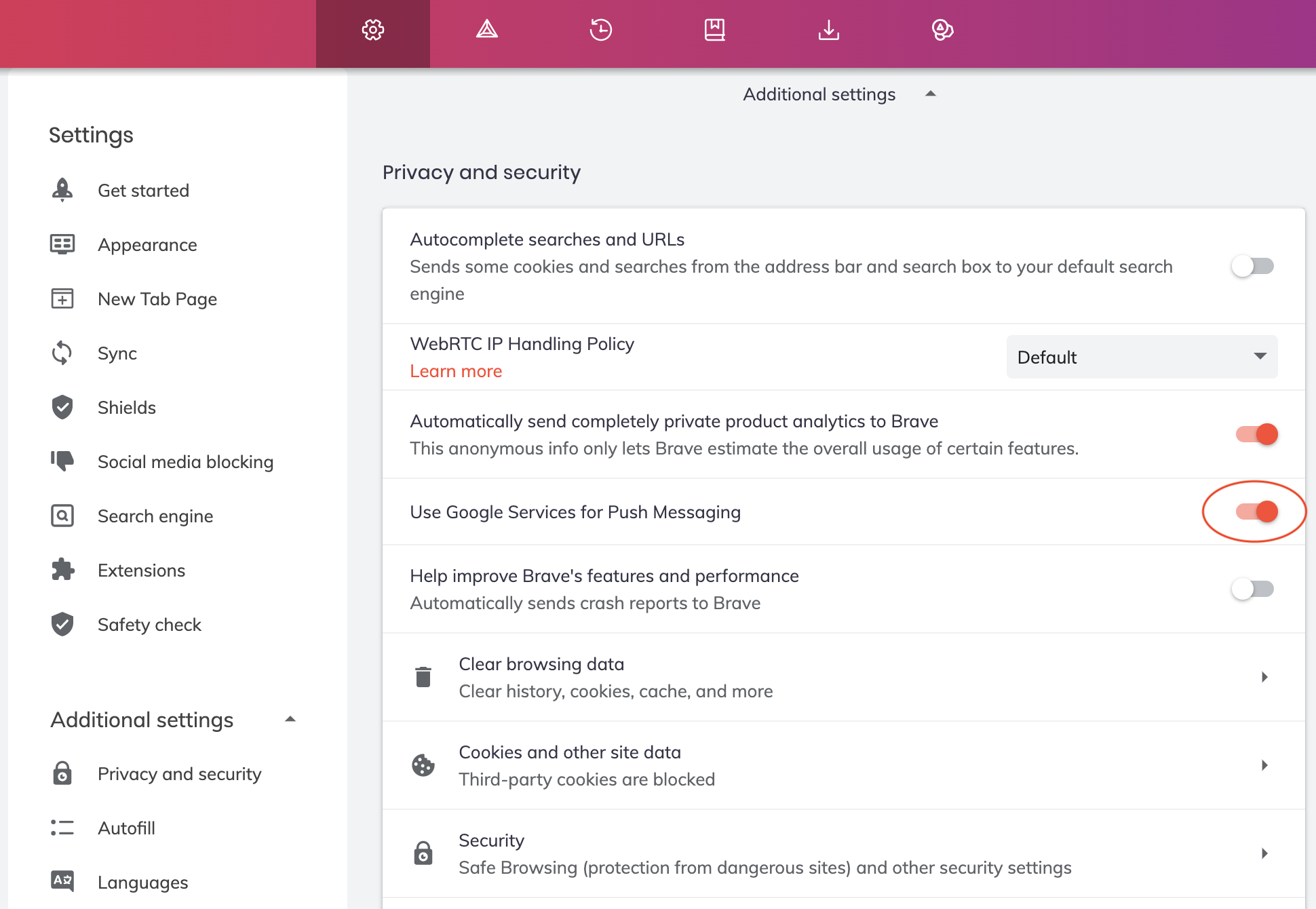
Task: Open the Downloads icon in top bar
Action: [828, 30]
